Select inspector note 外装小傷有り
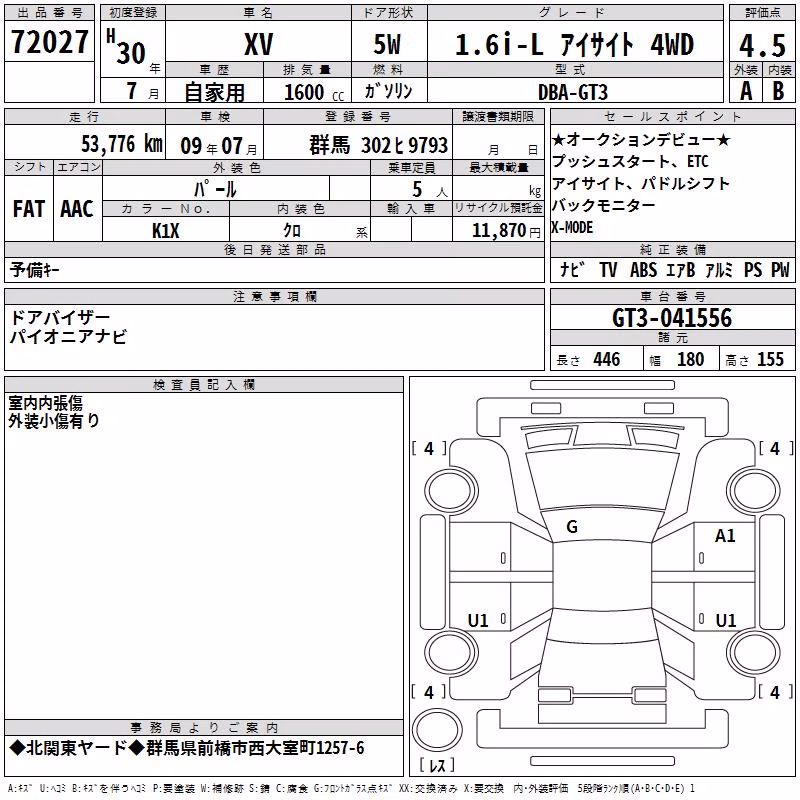The height and width of the screenshot is (800, 800). [x=54, y=421]
